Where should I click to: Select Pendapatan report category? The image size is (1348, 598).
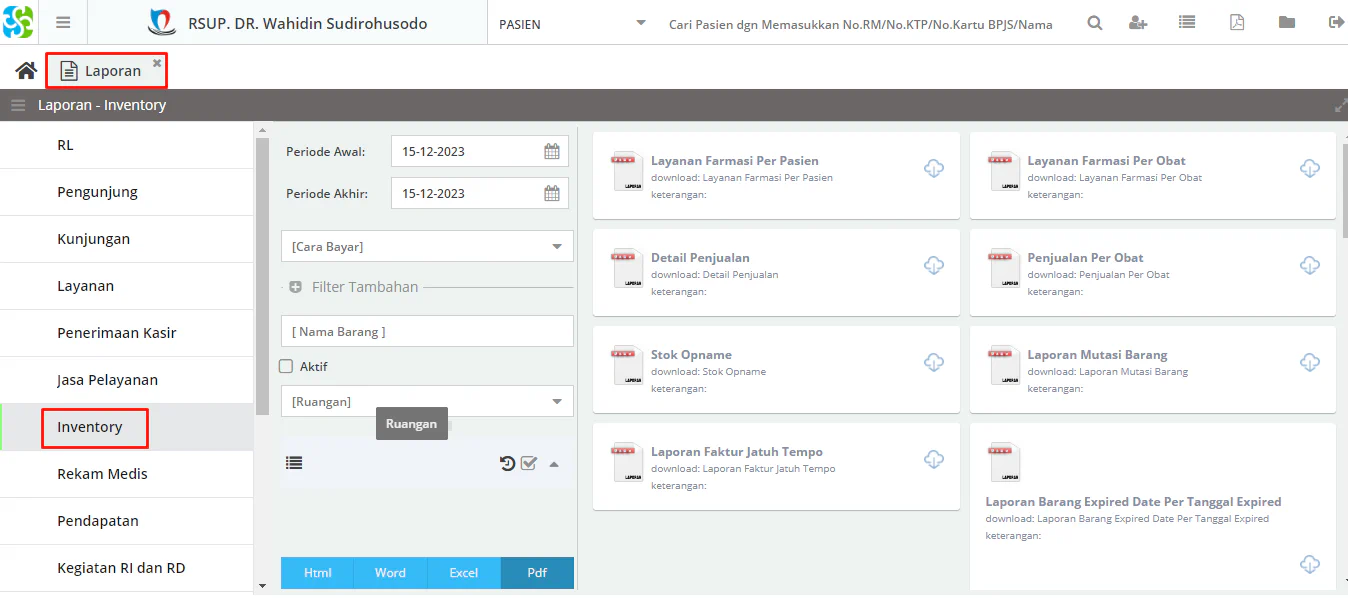126,521
